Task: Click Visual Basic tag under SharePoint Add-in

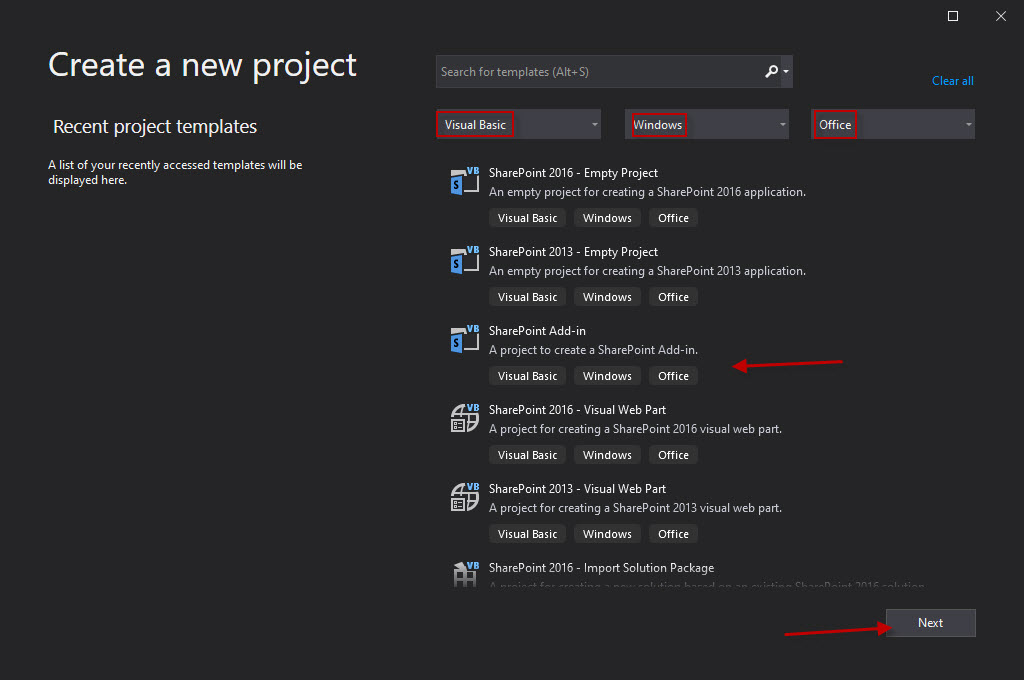Action: (527, 376)
